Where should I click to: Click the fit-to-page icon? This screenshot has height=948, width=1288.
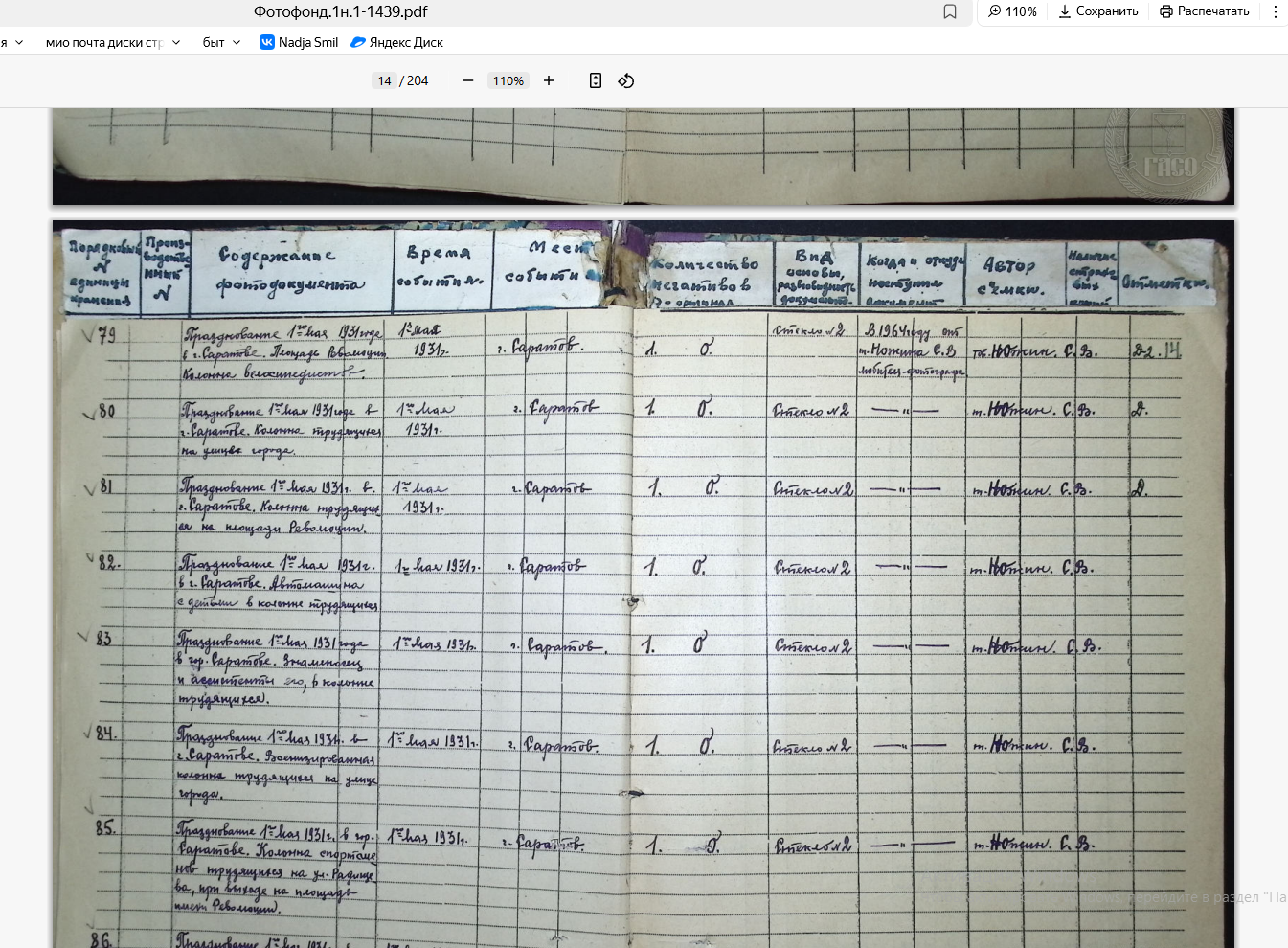click(596, 80)
